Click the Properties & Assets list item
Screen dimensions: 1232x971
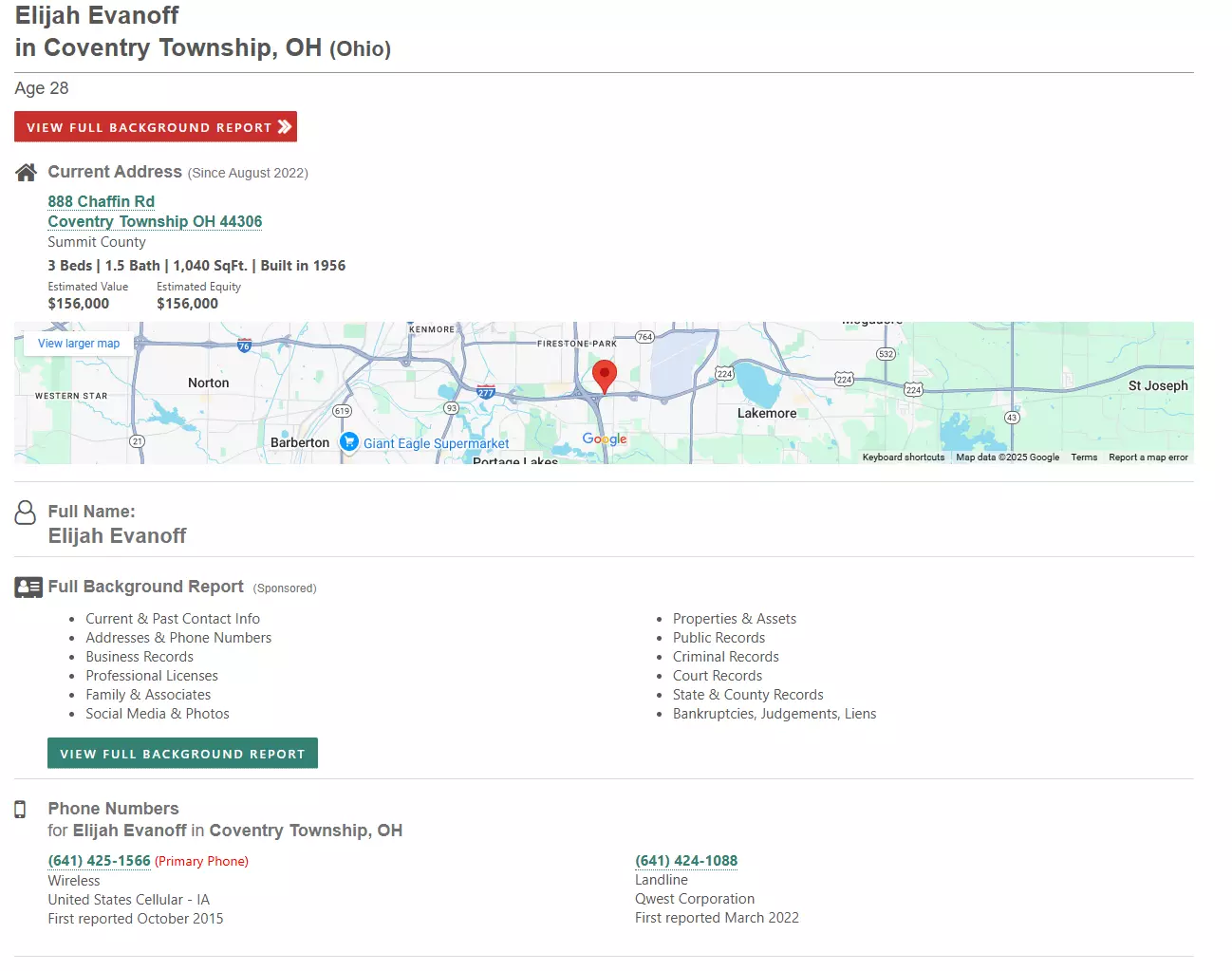pyautogui.click(x=735, y=619)
